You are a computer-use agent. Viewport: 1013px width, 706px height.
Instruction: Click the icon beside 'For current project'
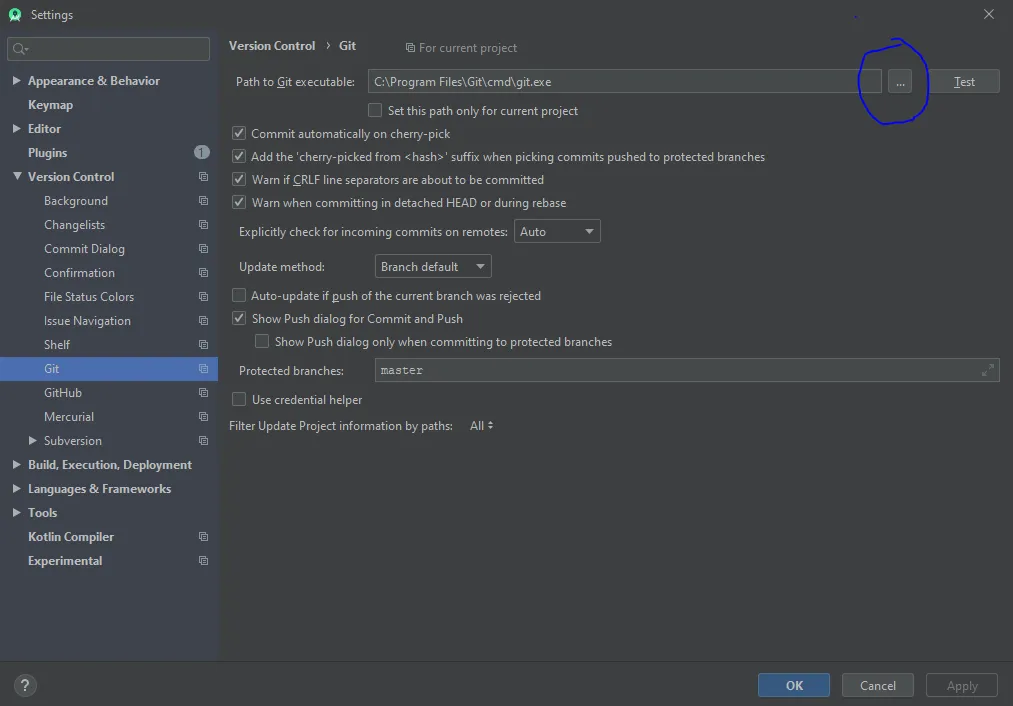click(x=410, y=48)
